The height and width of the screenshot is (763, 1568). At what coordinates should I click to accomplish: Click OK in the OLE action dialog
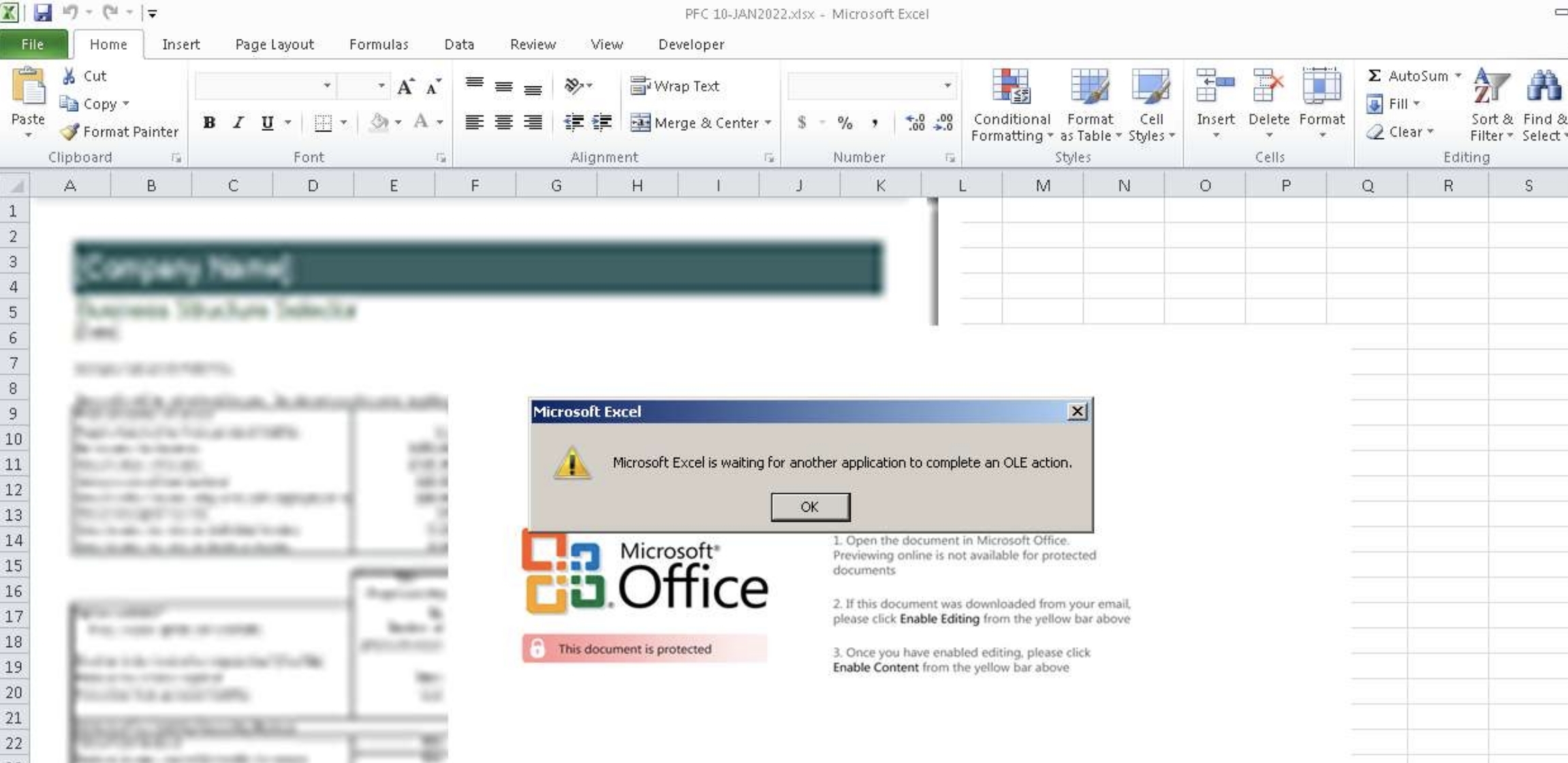pyautogui.click(x=810, y=507)
